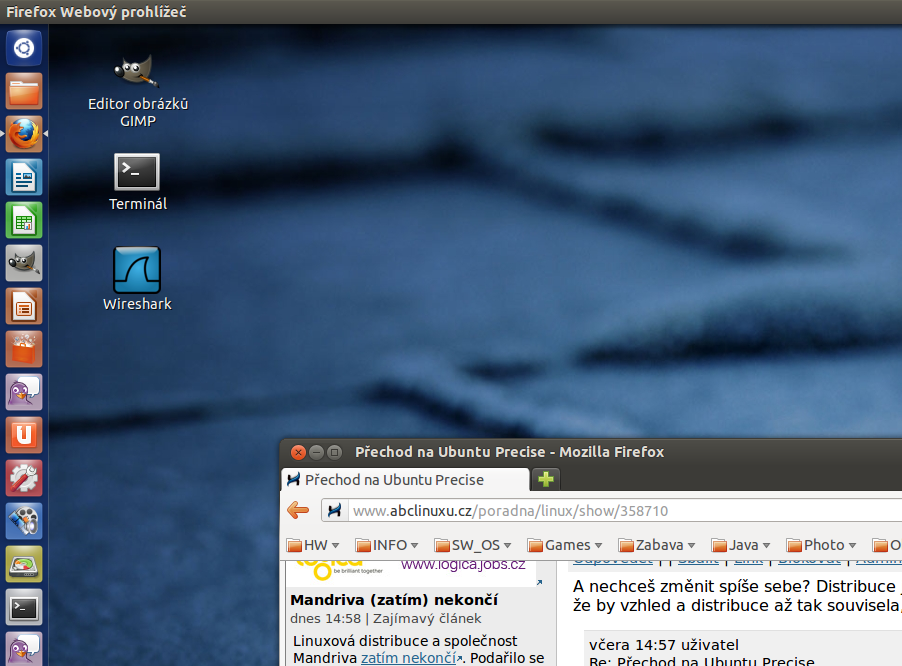Open the Ubuntu Dash home launcher

click(x=24, y=48)
